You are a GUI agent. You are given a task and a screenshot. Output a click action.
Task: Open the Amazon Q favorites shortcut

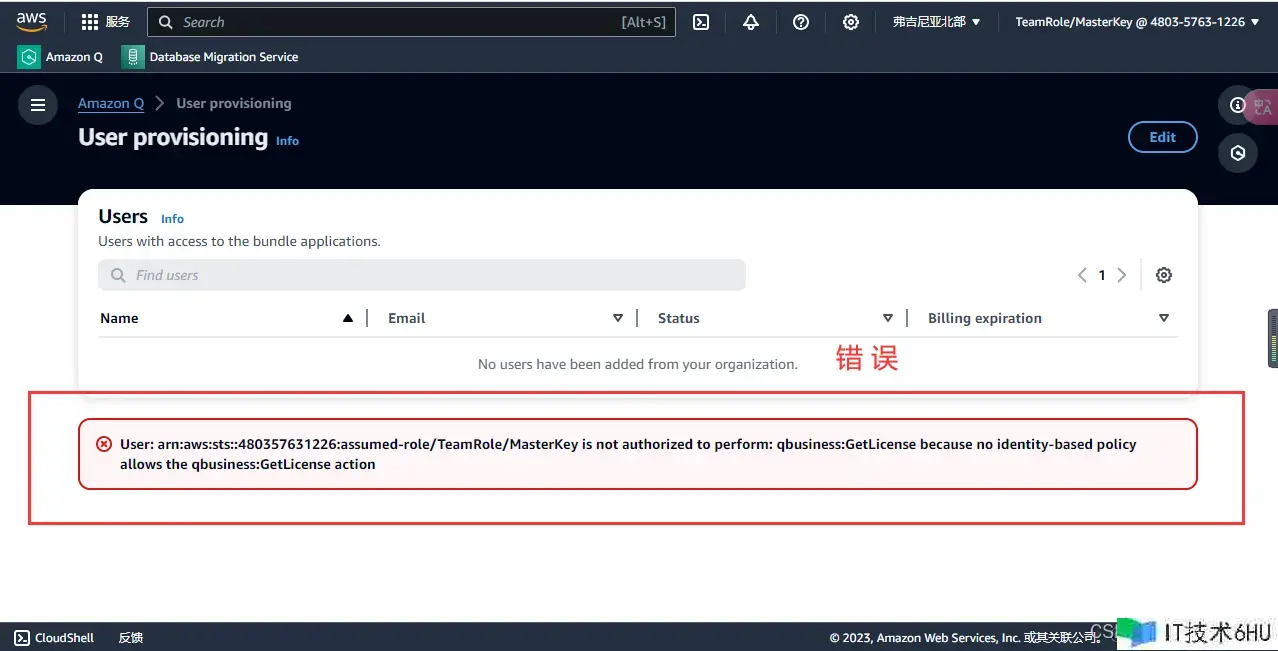coord(60,57)
